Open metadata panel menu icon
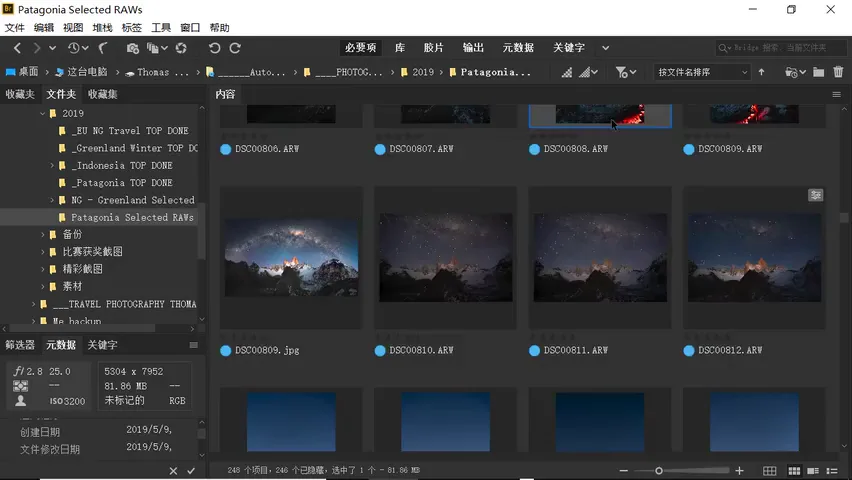 point(193,345)
